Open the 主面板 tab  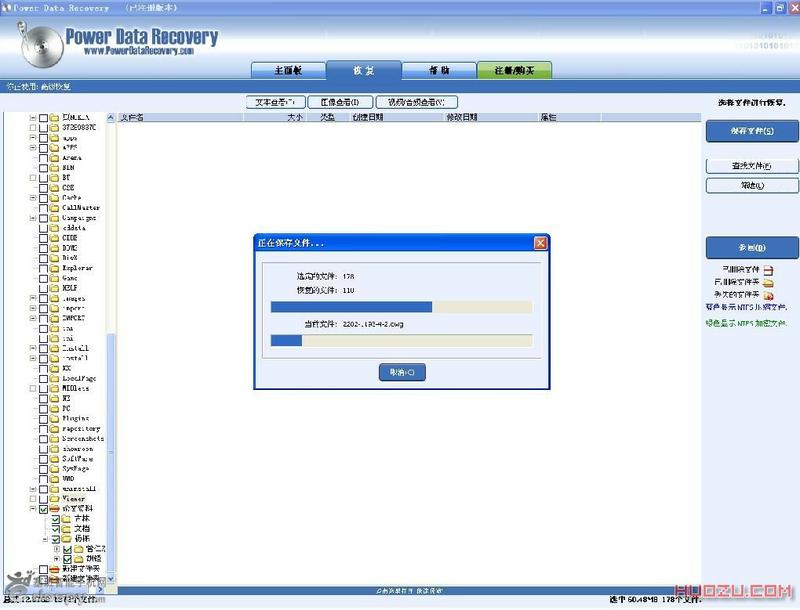click(x=288, y=71)
